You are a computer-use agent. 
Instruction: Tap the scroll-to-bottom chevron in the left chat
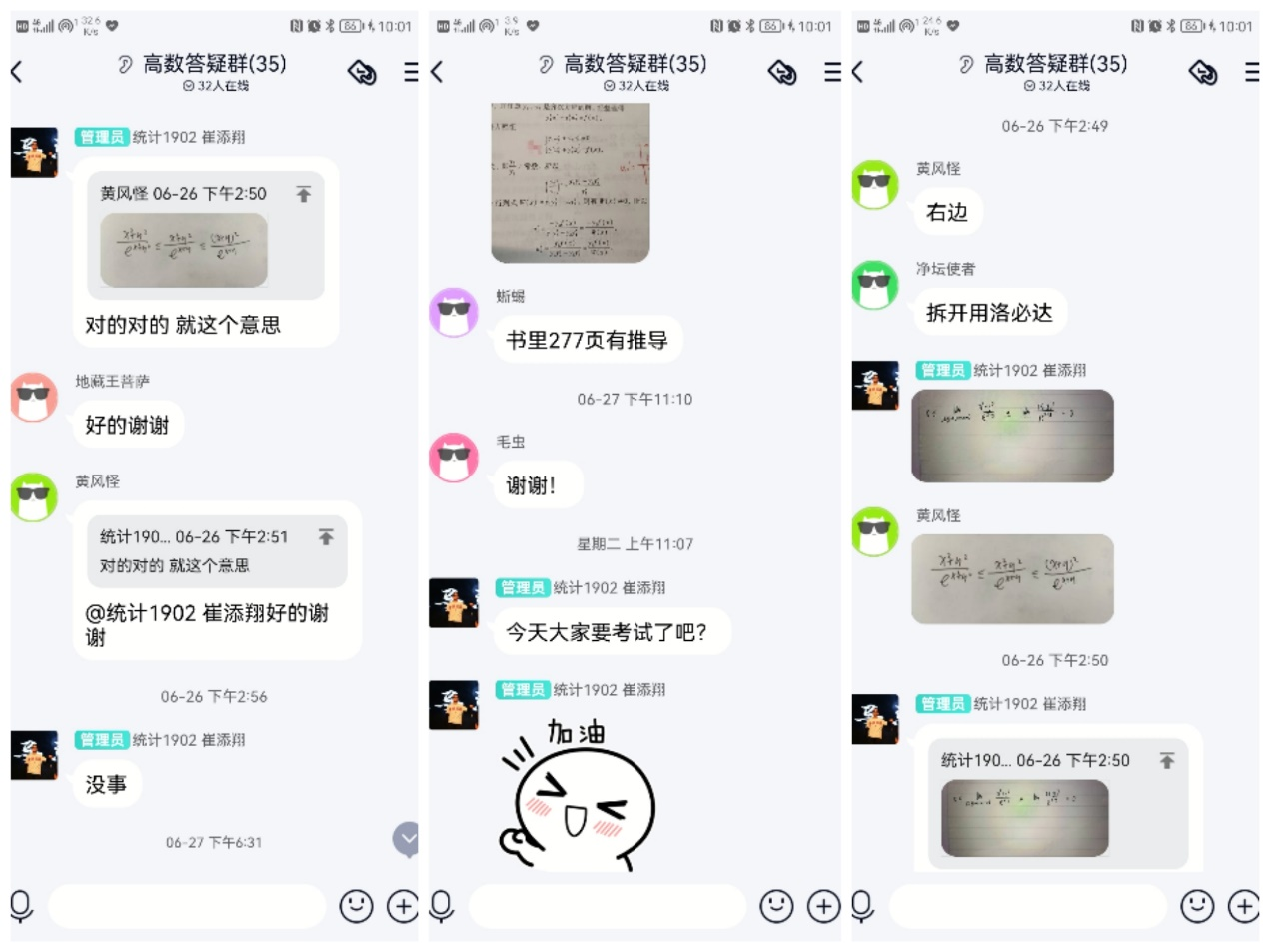coord(407,839)
